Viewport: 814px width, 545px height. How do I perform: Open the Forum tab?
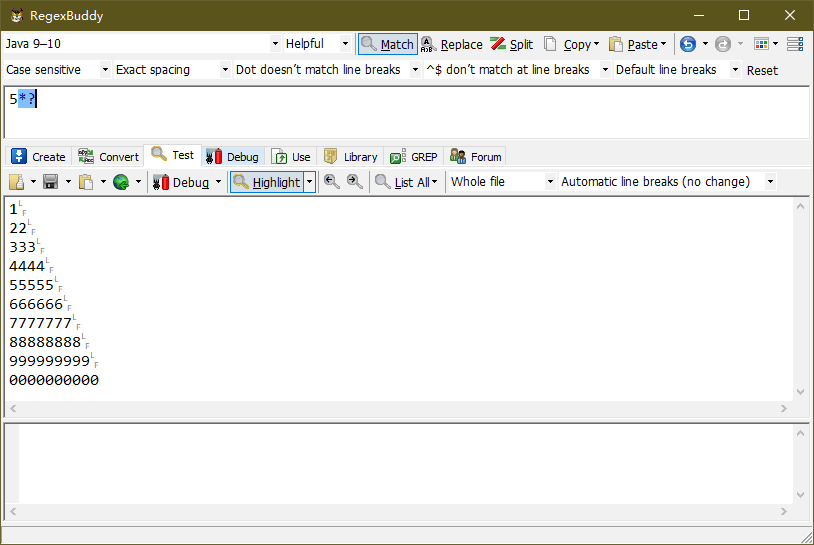click(x=476, y=156)
